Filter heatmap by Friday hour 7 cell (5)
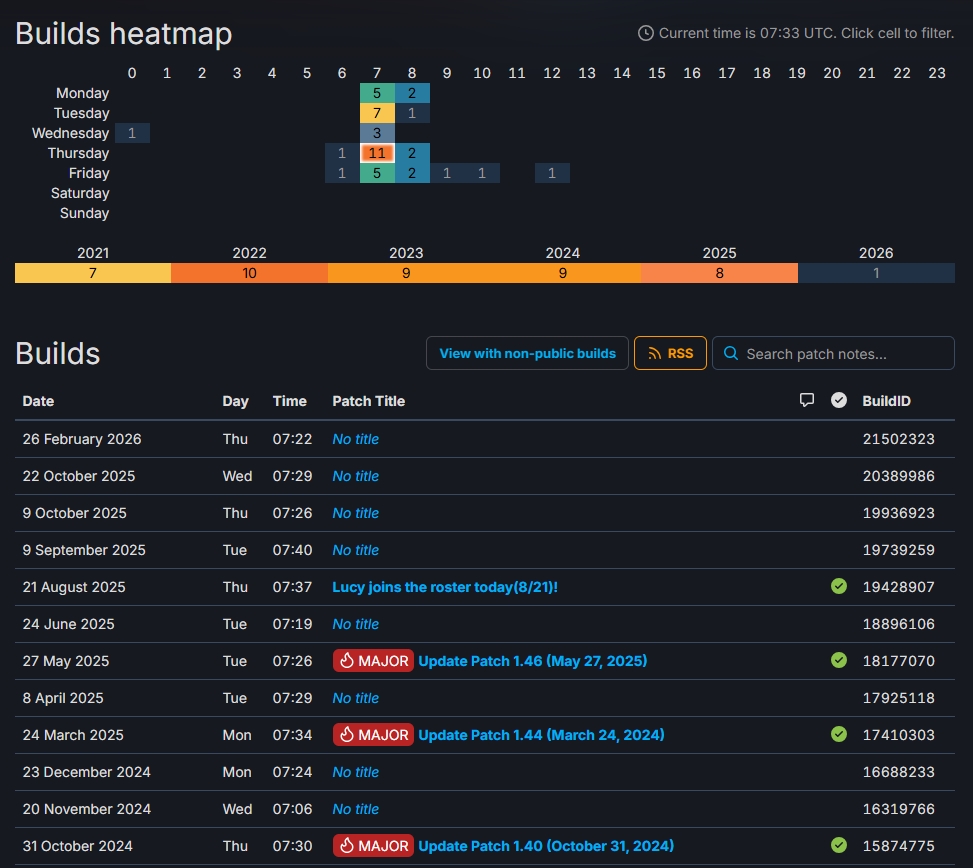973x868 pixels. click(x=377, y=173)
